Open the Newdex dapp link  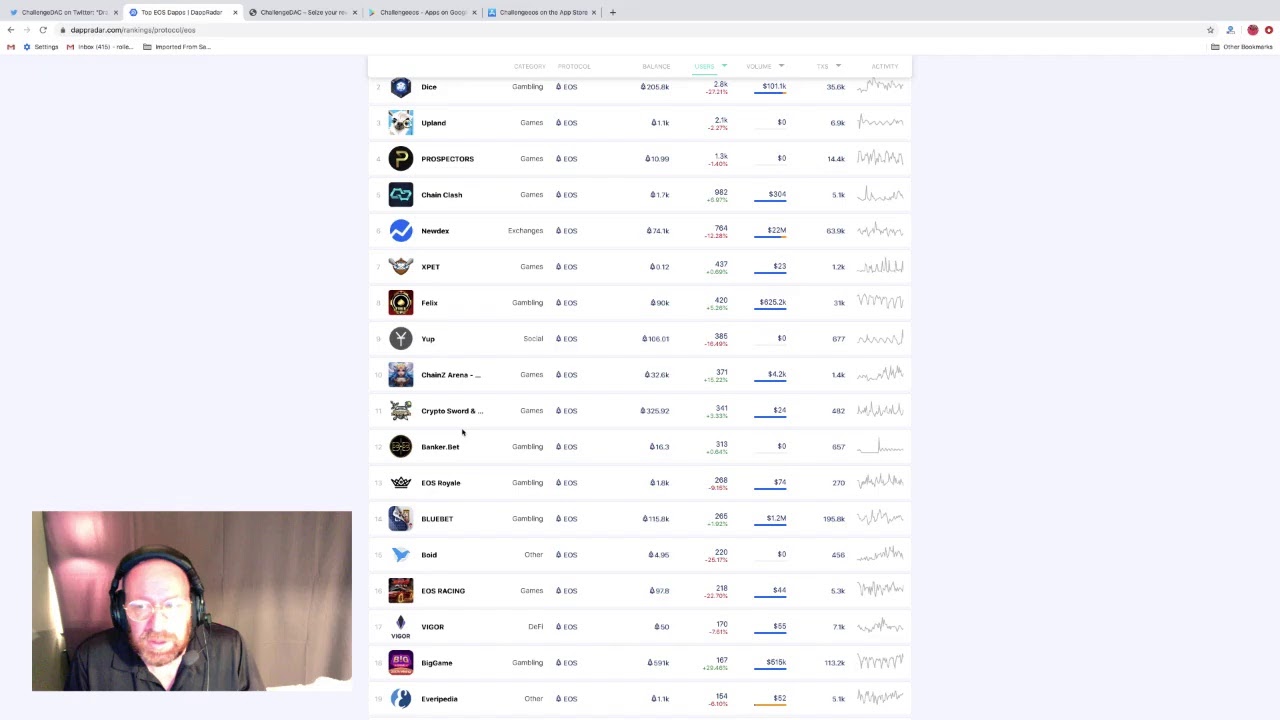(435, 231)
